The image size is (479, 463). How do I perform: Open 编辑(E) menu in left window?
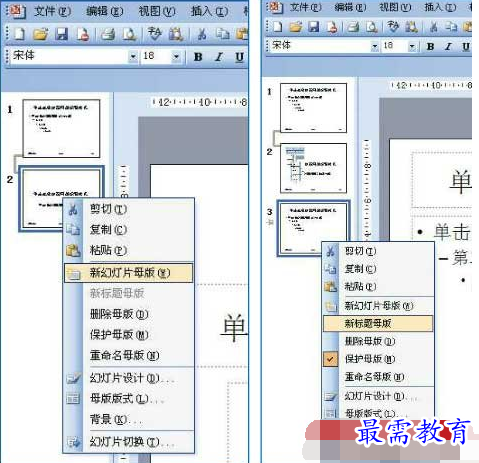coord(105,11)
